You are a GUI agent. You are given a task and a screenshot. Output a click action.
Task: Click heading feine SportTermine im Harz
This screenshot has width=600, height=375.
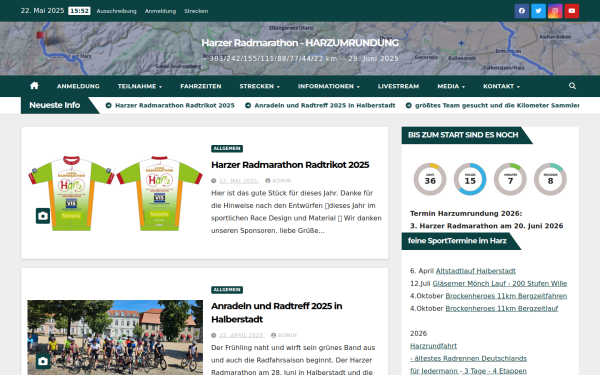tap(457, 241)
